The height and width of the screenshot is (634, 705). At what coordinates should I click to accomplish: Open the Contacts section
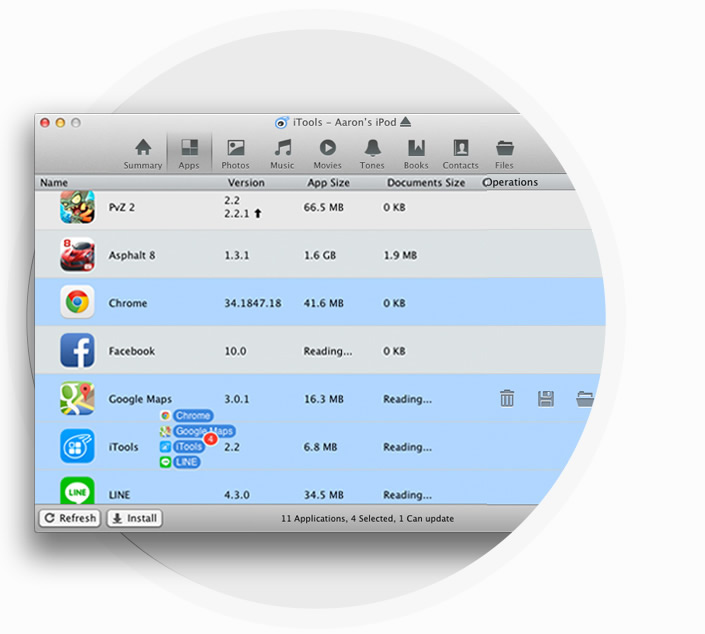coord(460,153)
